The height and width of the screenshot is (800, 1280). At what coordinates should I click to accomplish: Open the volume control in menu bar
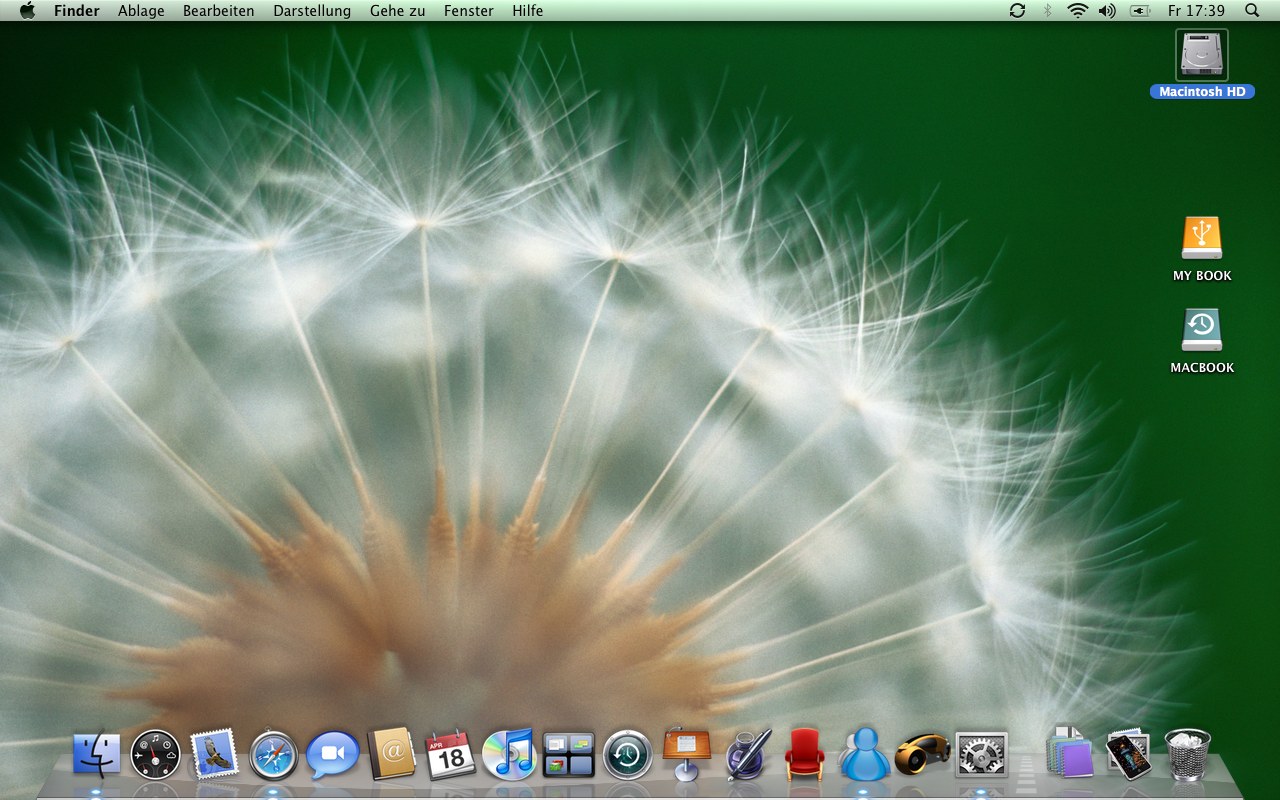pos(1107,11)
